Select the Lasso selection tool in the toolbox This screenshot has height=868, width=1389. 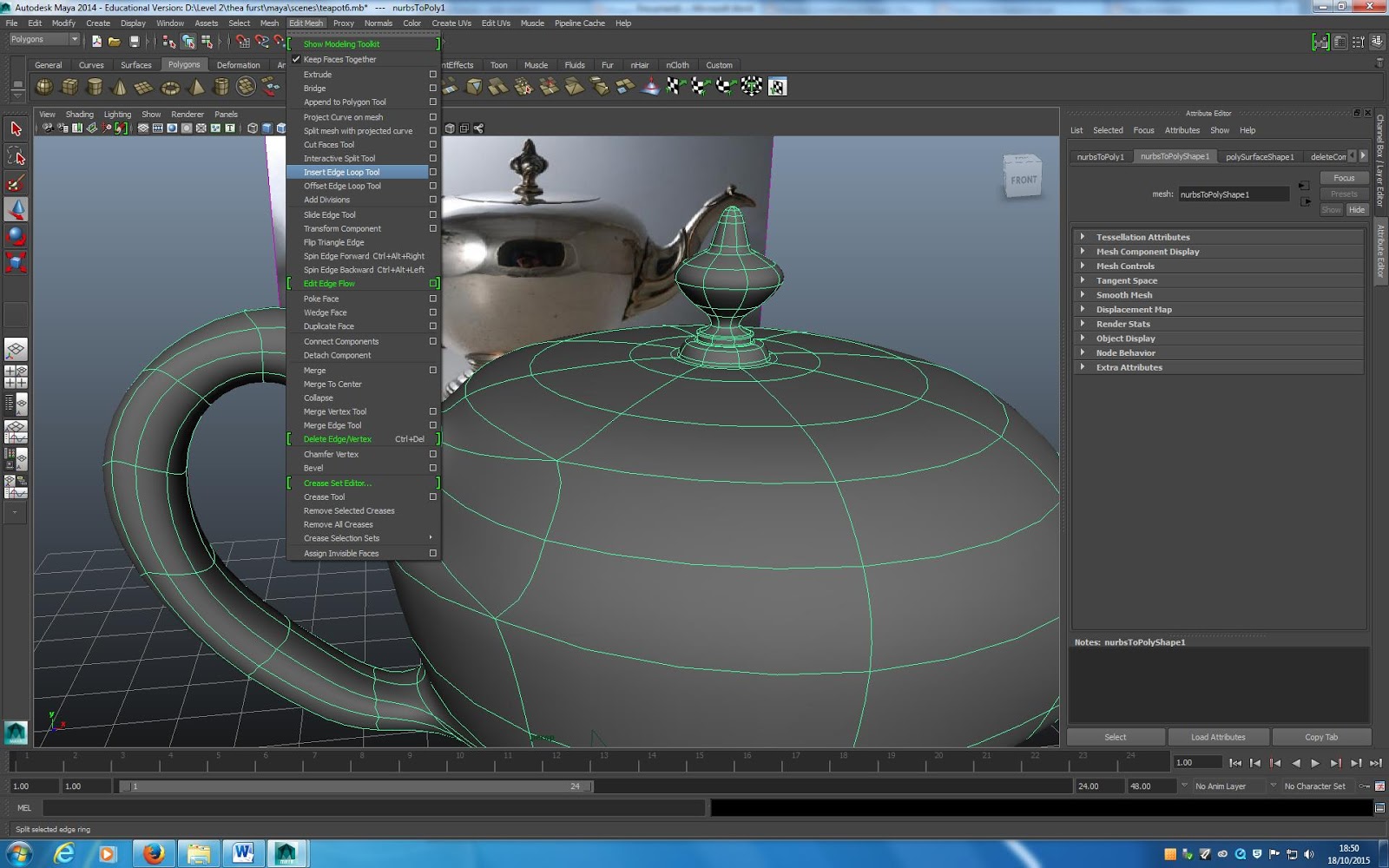(x=16, y=155)
